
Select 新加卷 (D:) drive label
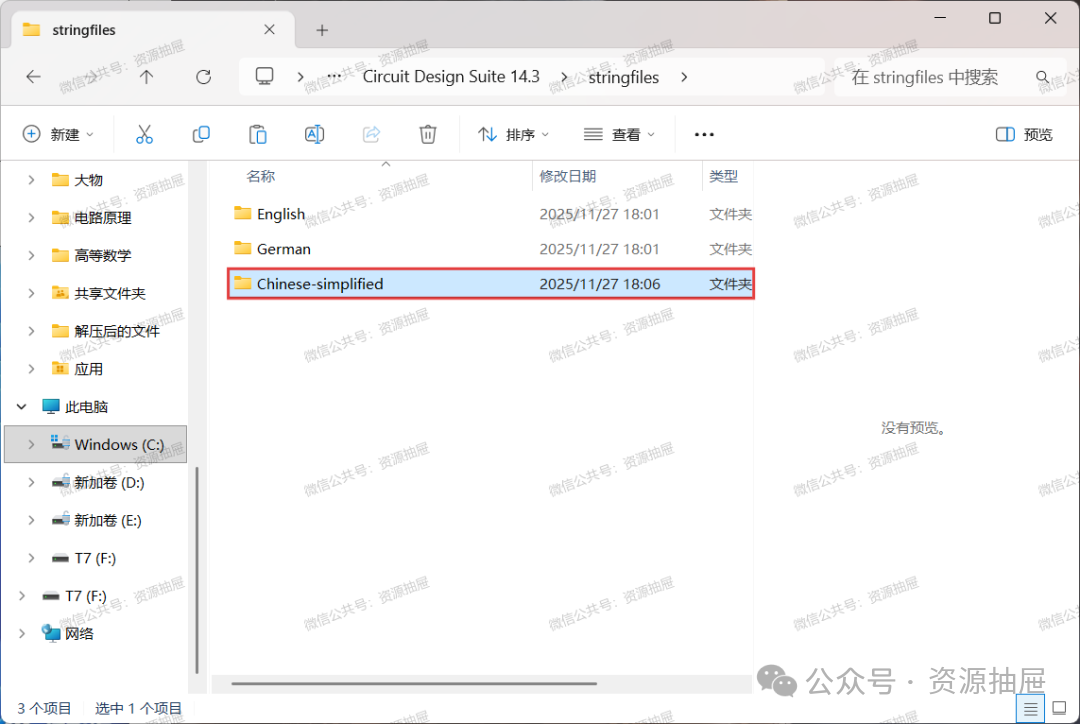click(109, 482)
